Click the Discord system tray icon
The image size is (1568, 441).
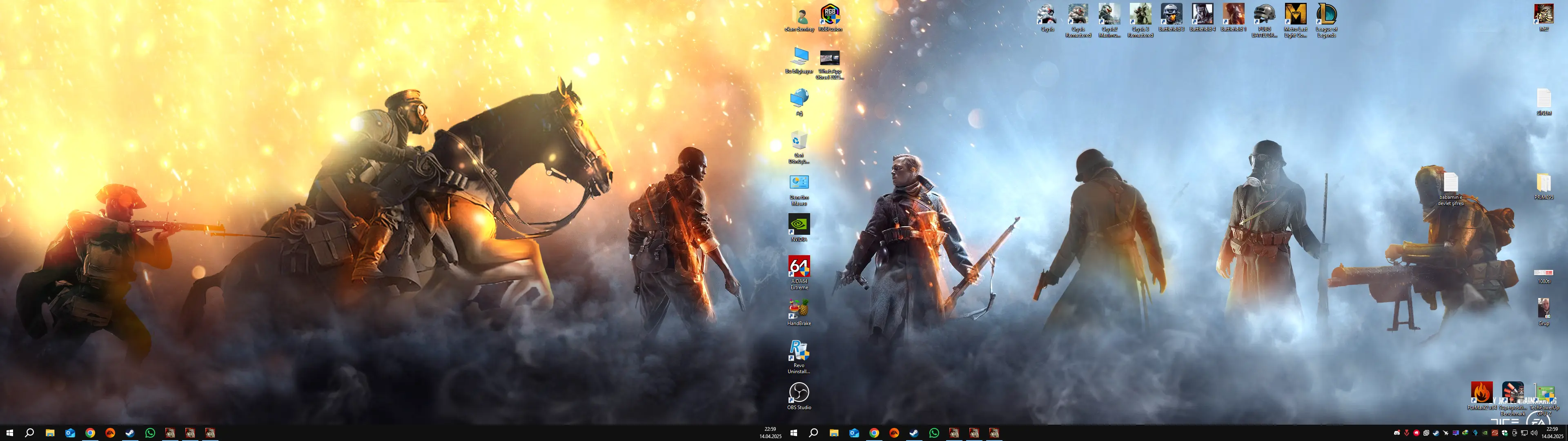1397,433
